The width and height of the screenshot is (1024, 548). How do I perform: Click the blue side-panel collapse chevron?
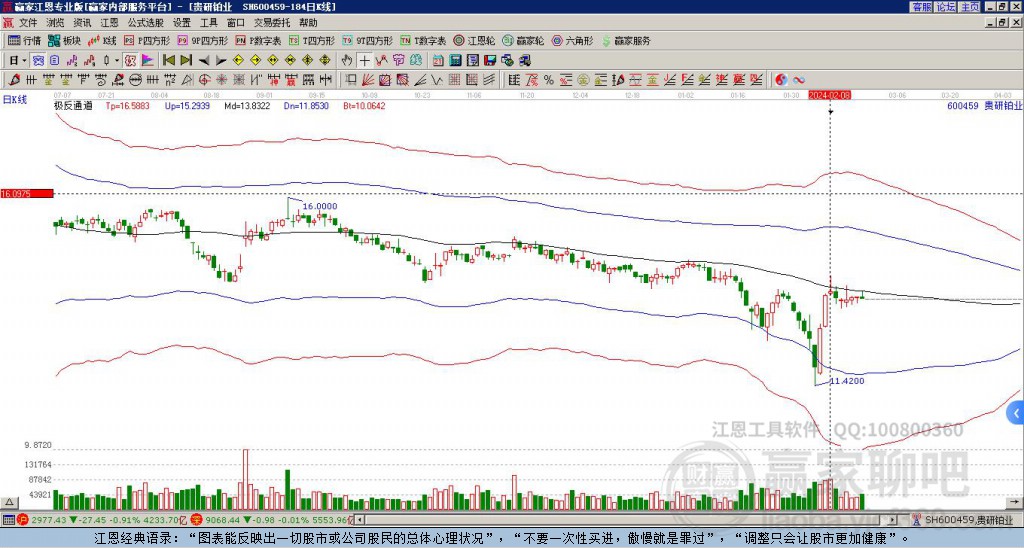(x=1016, y=413)
